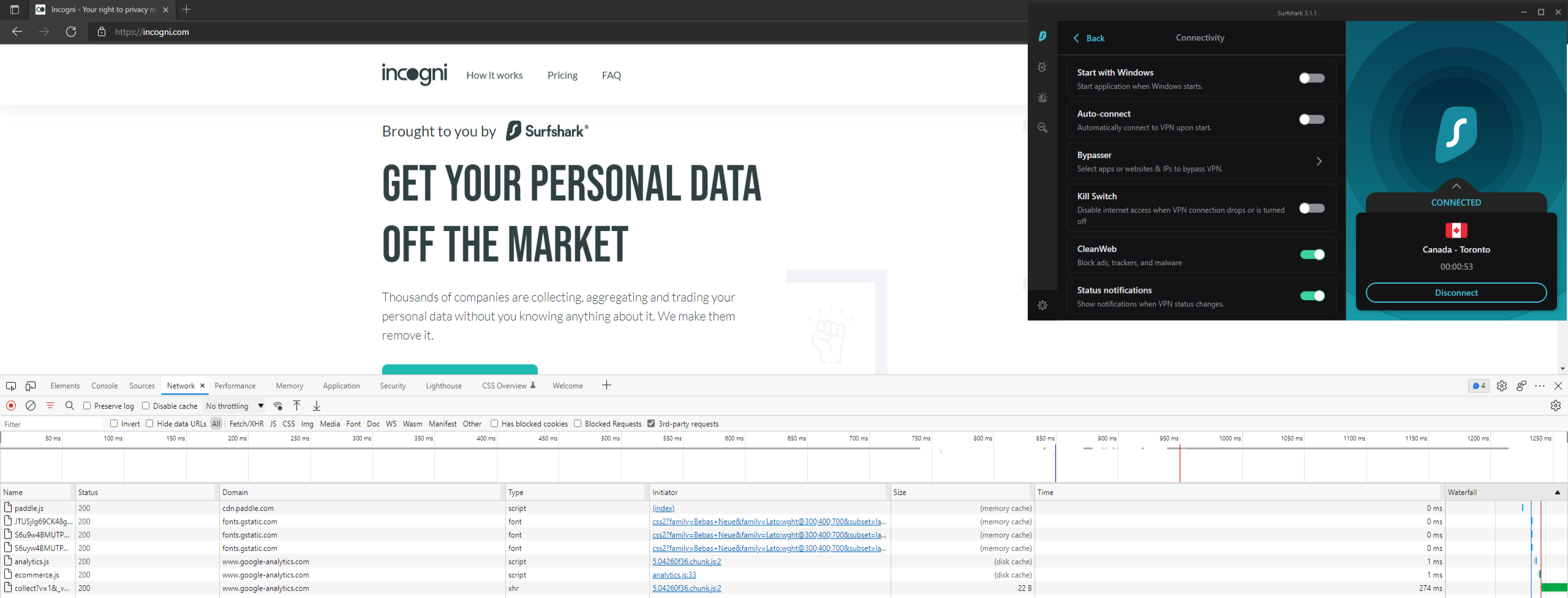Image resolution: width=1568 pixels, height=598 pixels.
Task: Click the site lock icon in address bar
Action: [x=102, y=32]
